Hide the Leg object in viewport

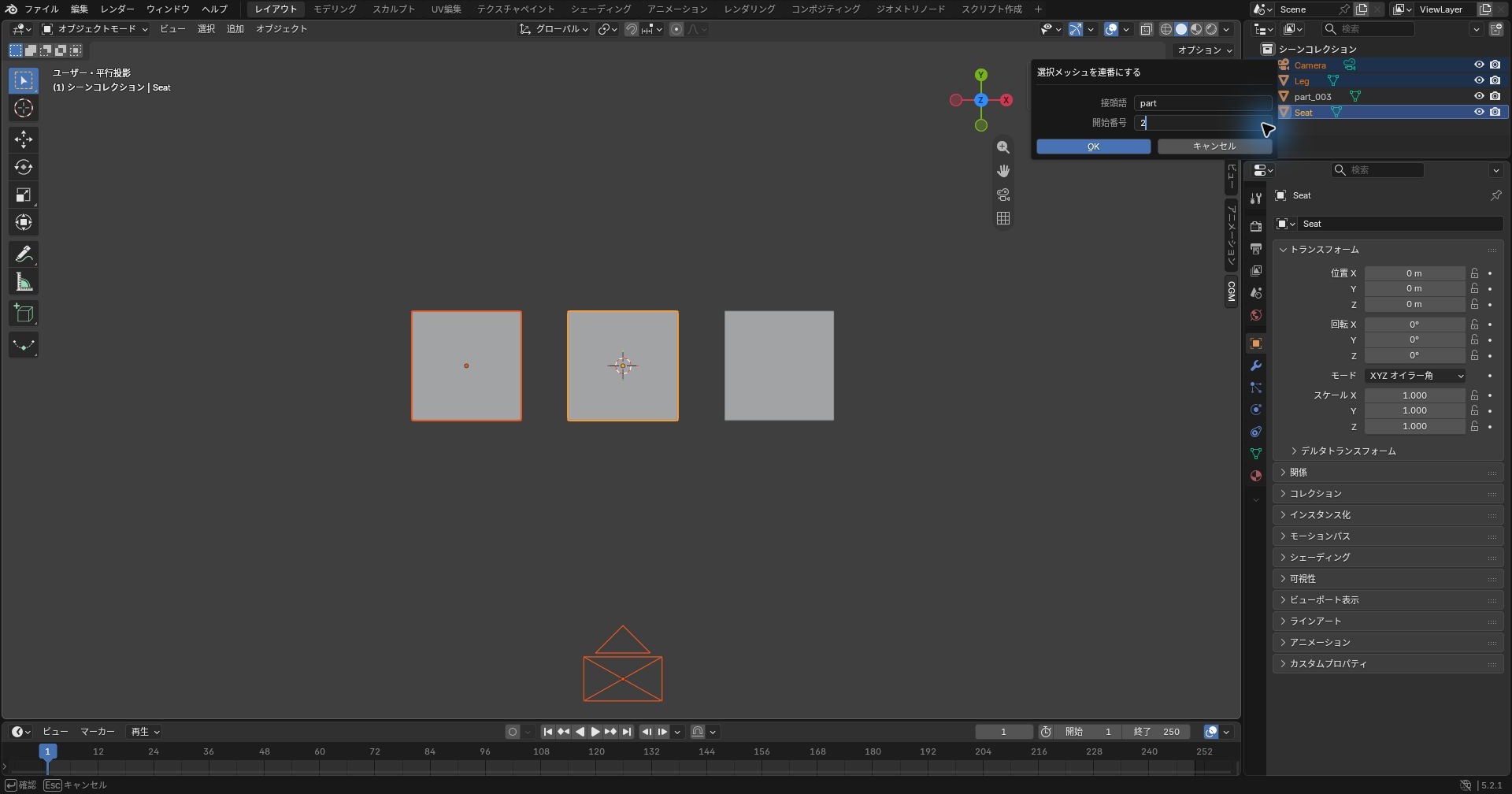(x=1479, y=80)
